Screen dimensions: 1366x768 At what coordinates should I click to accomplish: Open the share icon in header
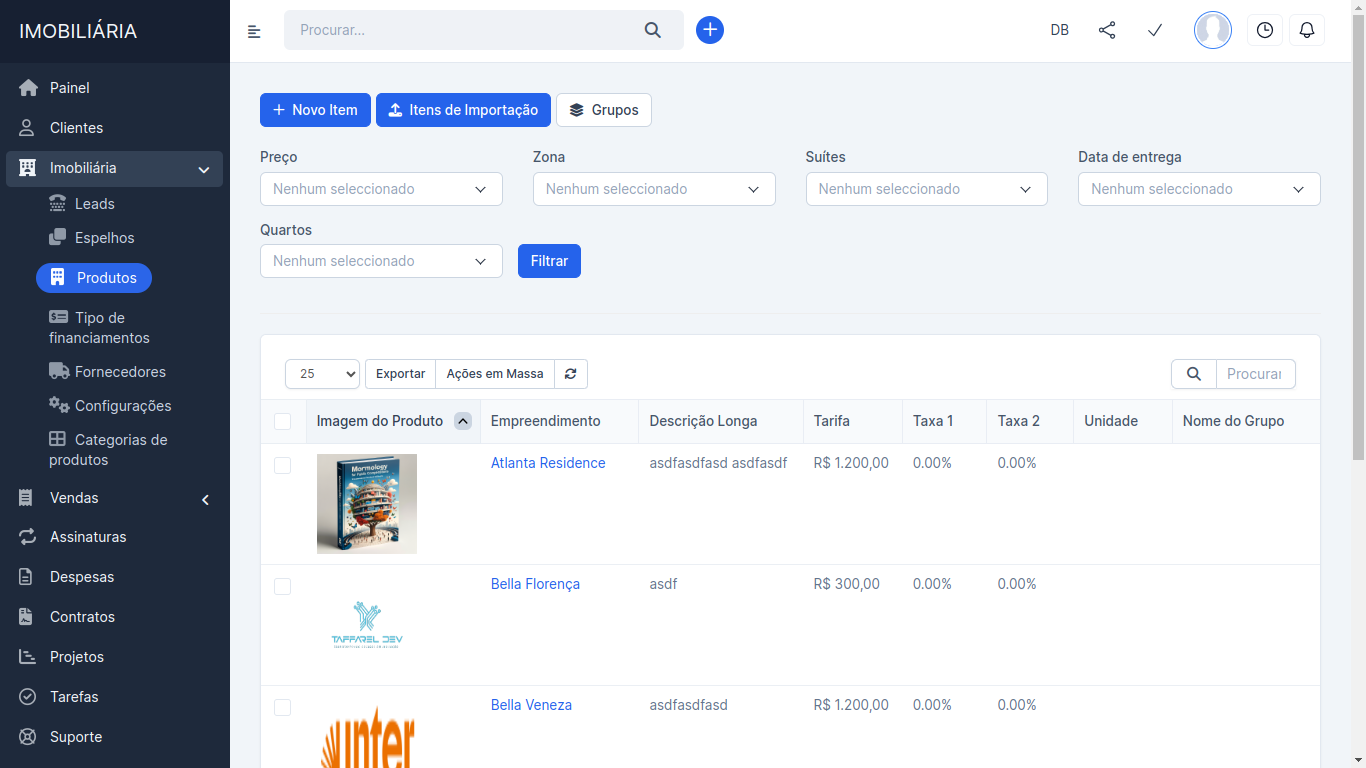coord(1107,30)
